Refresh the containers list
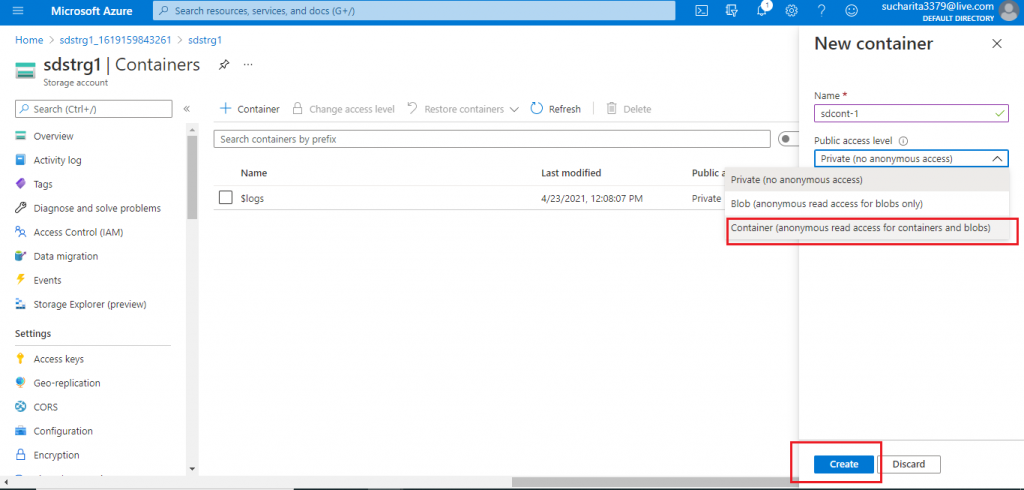 [x=556, y=109]
